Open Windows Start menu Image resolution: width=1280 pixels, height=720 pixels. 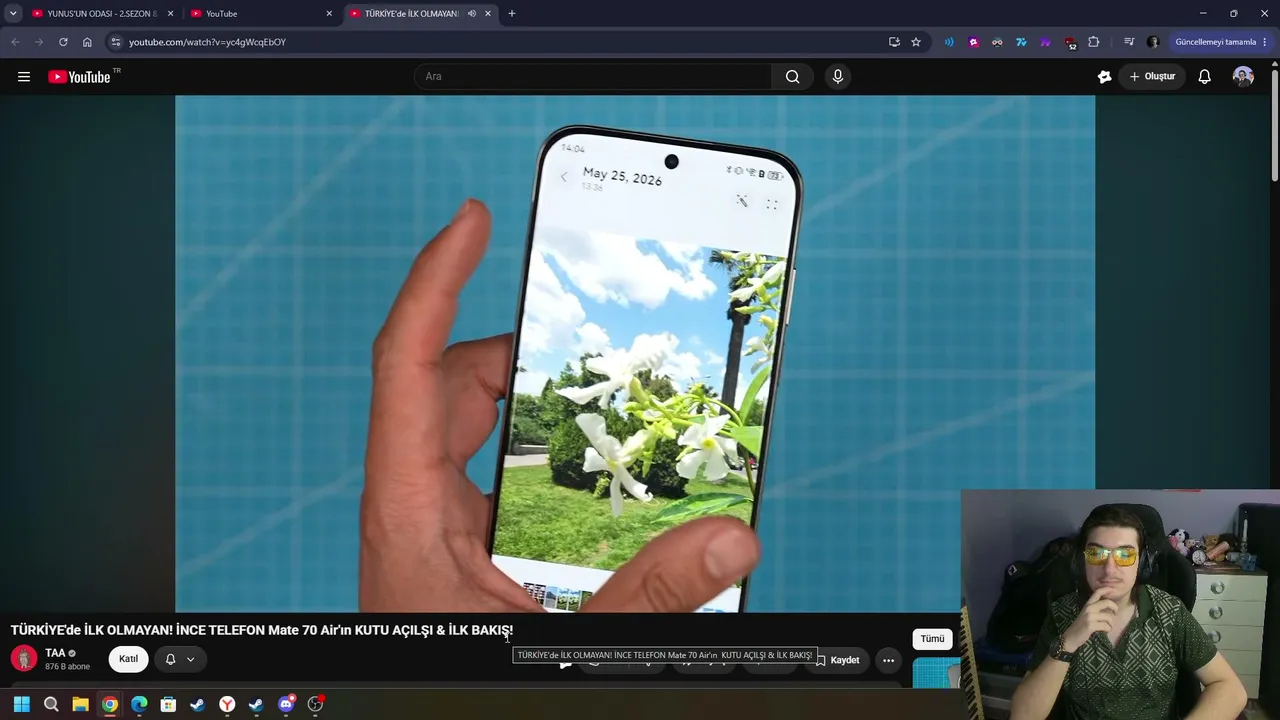[x=21, y=704]
